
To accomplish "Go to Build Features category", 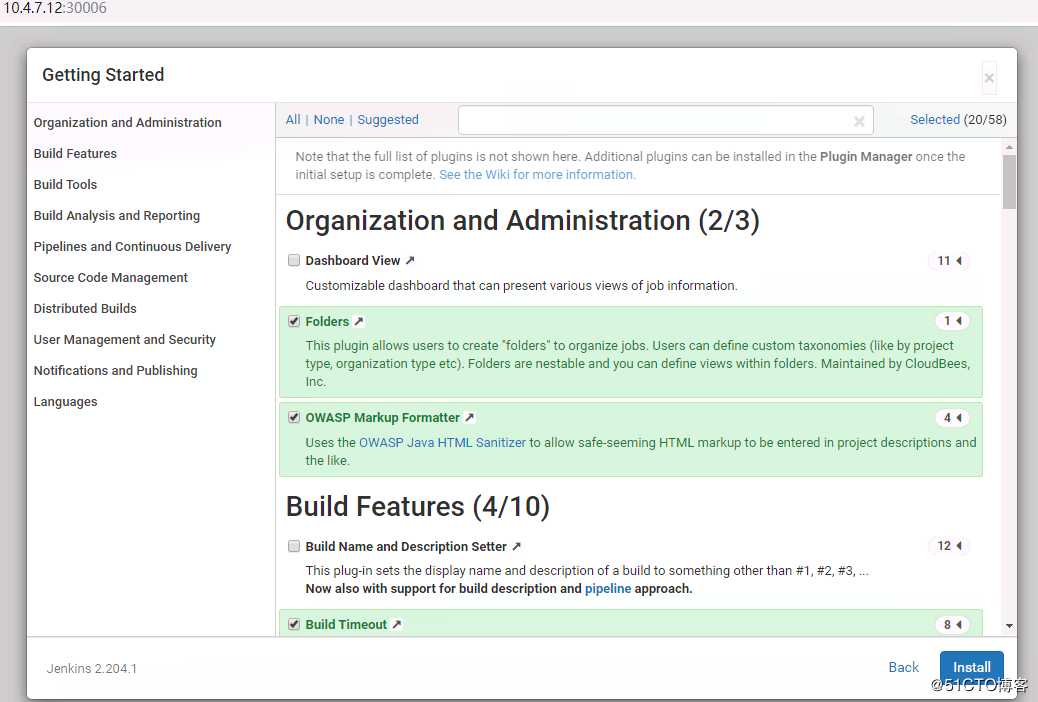I will pyautogui.click(x=75, y=154).
